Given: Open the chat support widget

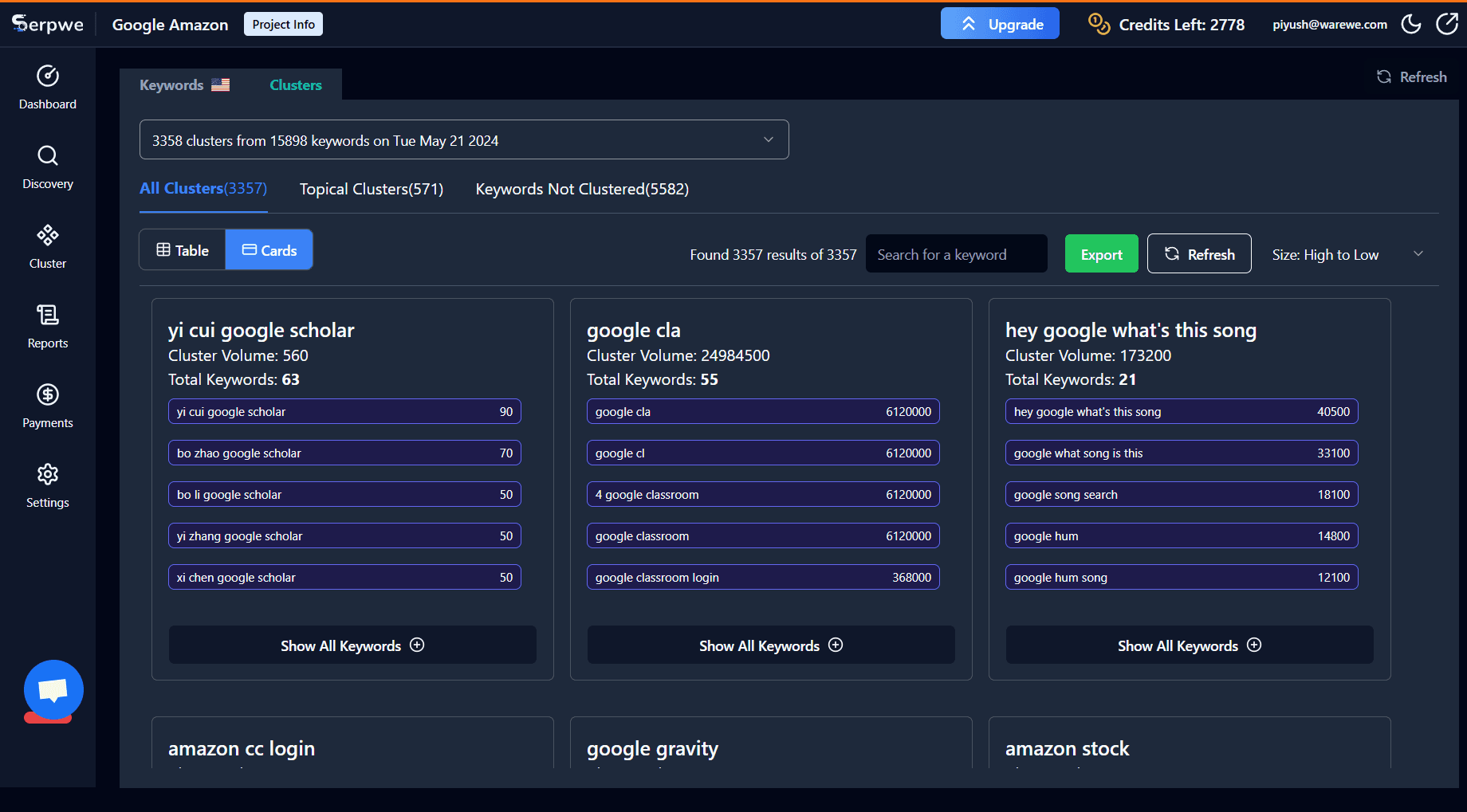Looking at the screenshot, I should coord(53,690).
